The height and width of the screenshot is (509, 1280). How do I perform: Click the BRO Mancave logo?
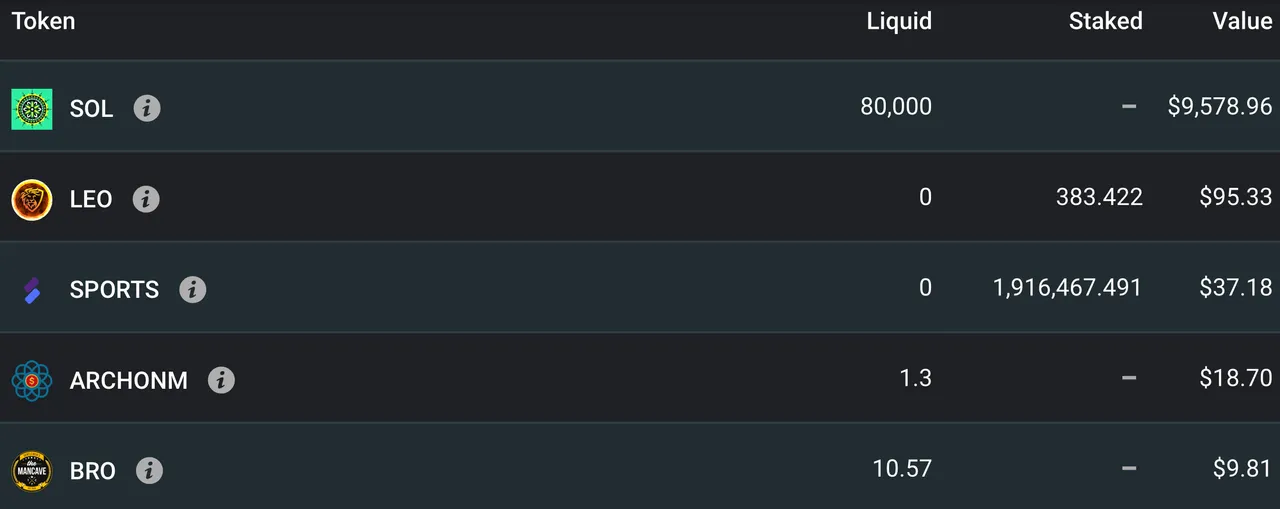32,471
